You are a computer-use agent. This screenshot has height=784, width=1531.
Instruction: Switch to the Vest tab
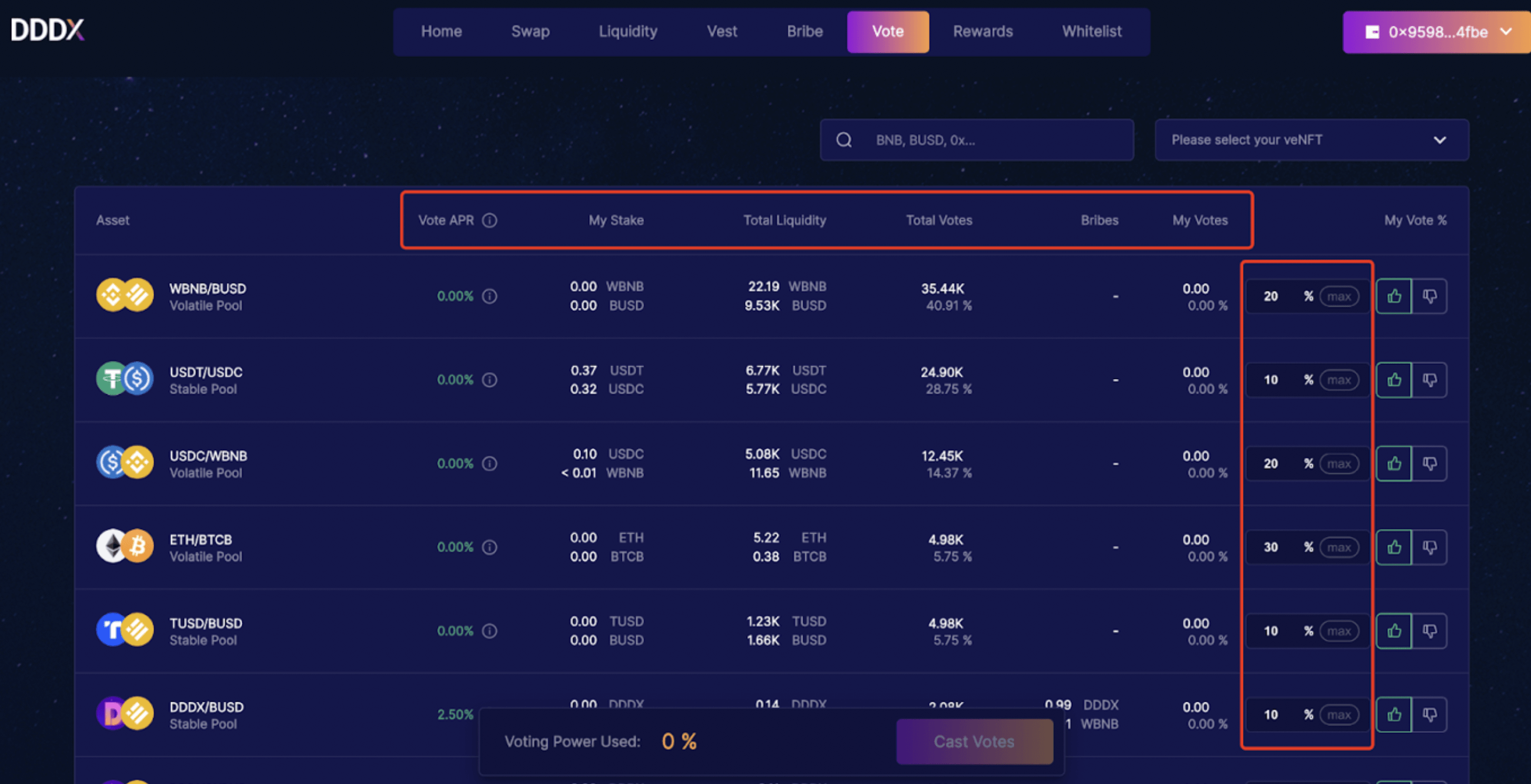click(x=721, y=32)
